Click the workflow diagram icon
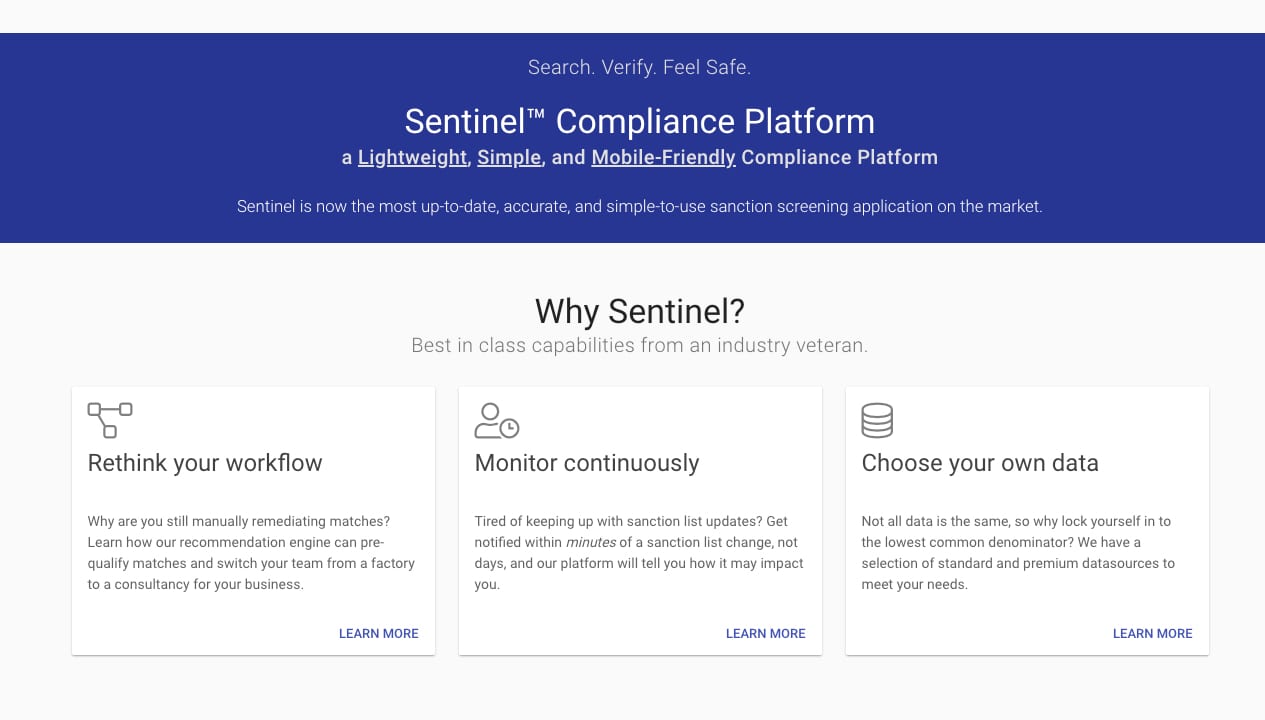 point(110,420)
